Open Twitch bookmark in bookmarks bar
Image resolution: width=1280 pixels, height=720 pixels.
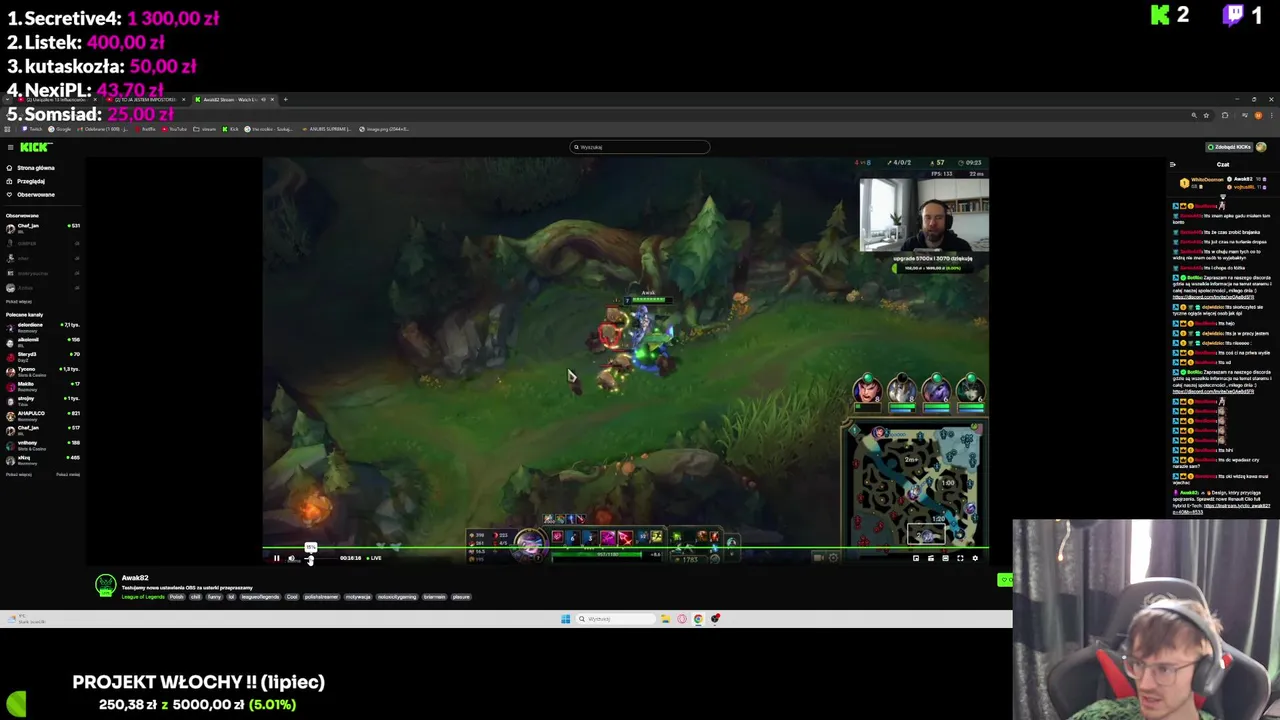click(x=32, y=129)
